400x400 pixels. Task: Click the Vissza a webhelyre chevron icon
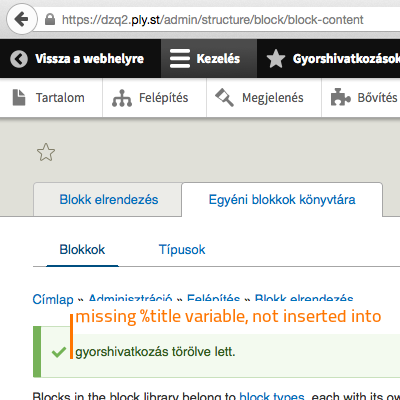[19, 59]
